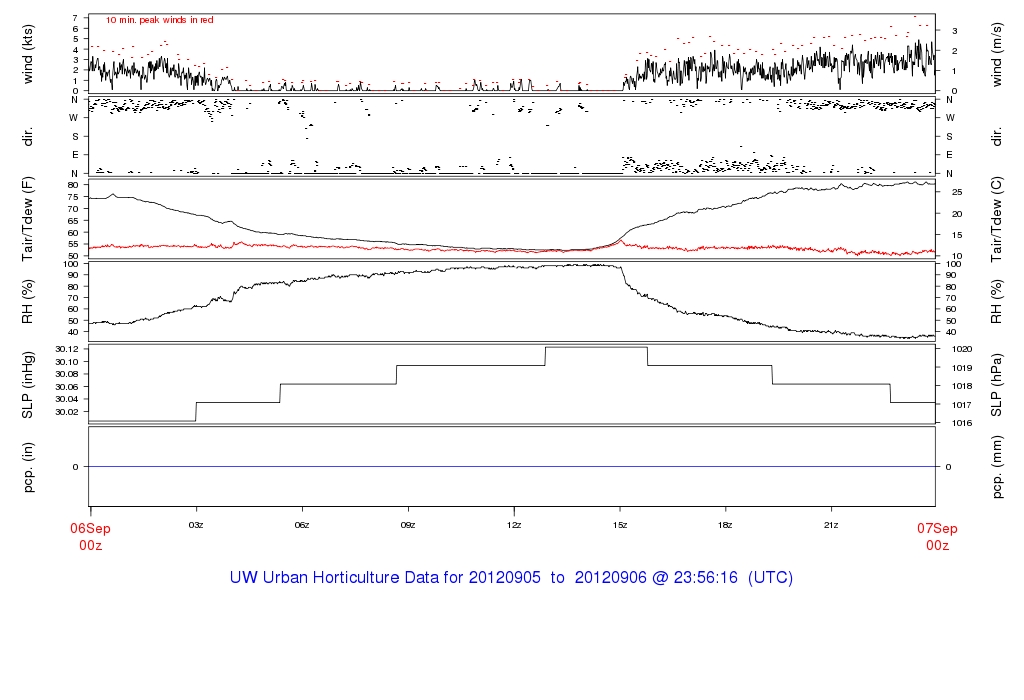Select the "15z" time tick label
This screenshot has height=700, width=1024.
pyautogui.click(x=620, y=525)
